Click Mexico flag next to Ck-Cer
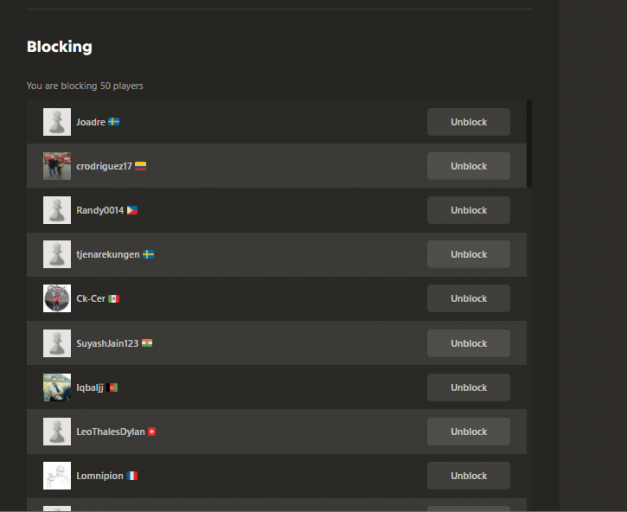627x512 pixels. click(x=114, y=299)
